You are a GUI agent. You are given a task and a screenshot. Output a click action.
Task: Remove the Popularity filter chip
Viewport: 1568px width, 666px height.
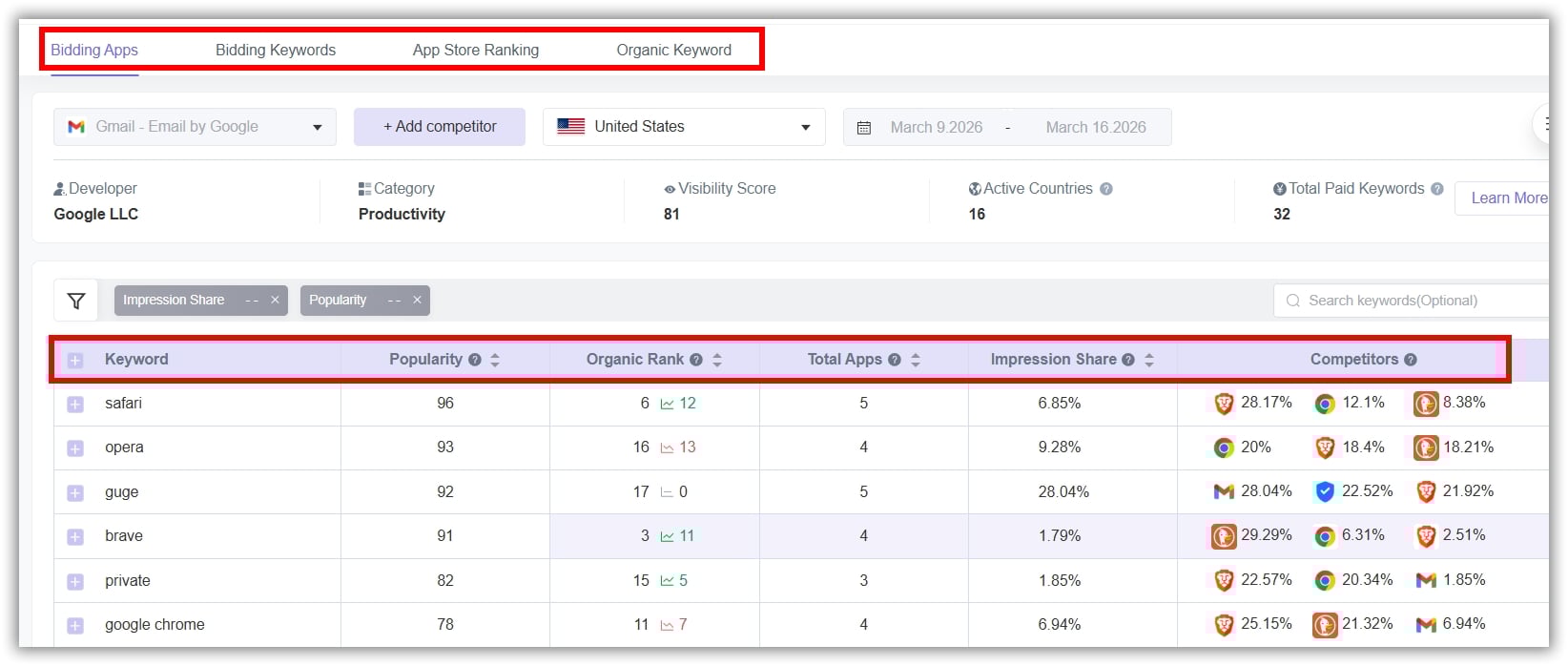(417, 300)
